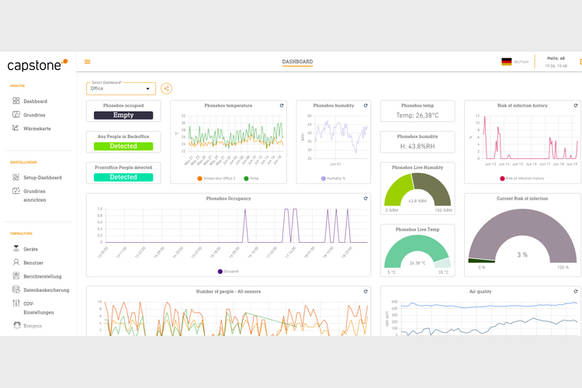
Task: Click the Phonebox Live Humidity gauge
Action: [x=417, y=190]
